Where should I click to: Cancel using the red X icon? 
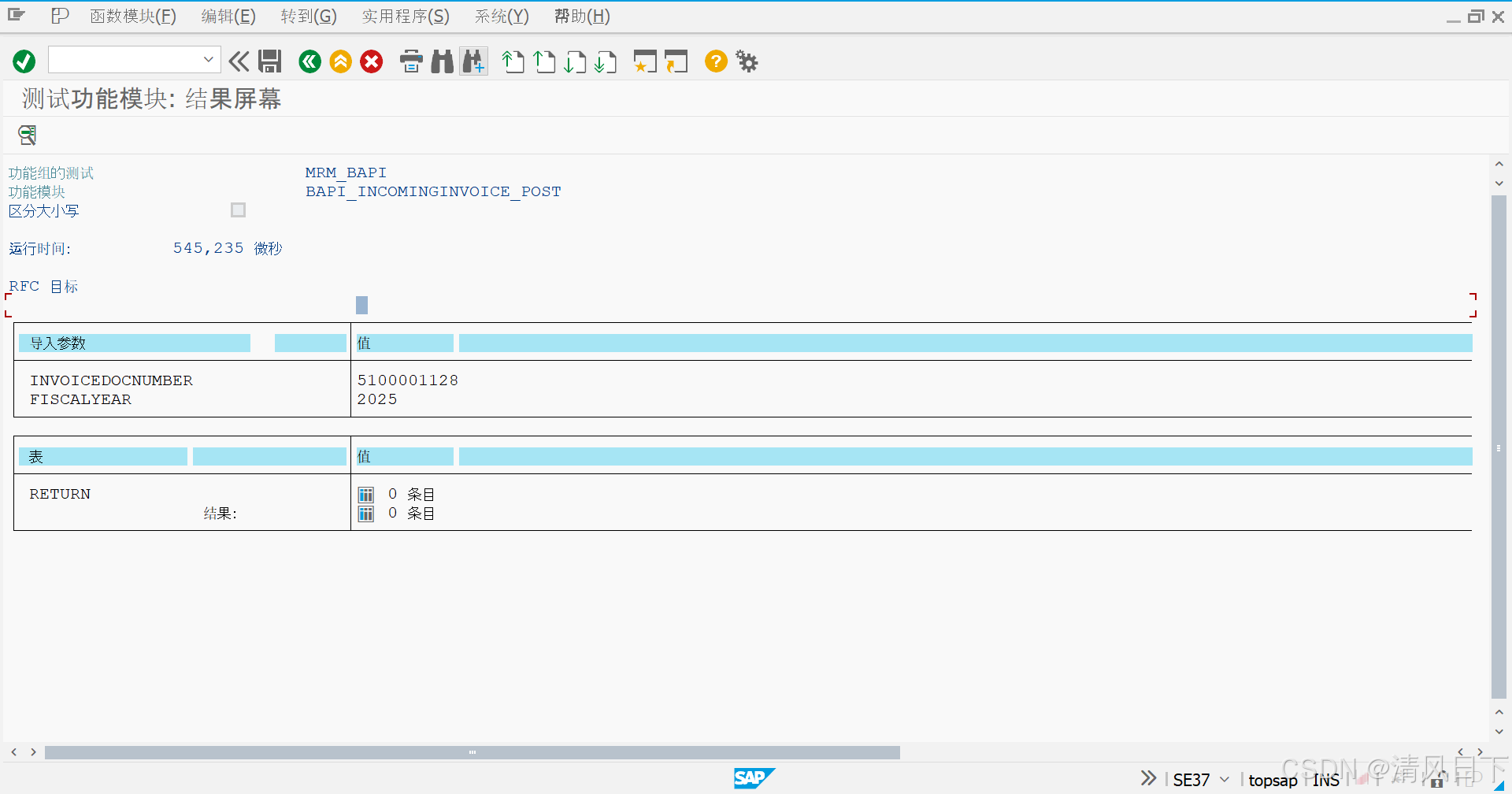click(371, 61)
